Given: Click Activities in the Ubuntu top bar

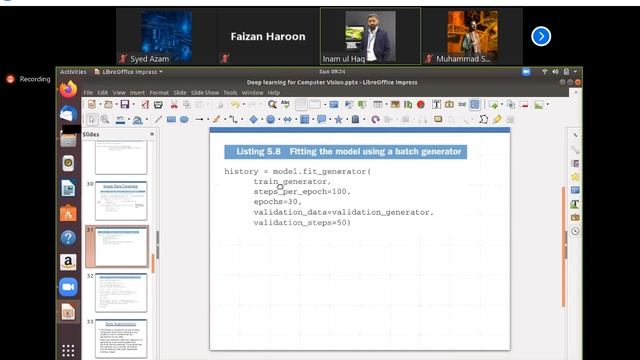Looking at the screenshot, I should [x=73, y=72].
